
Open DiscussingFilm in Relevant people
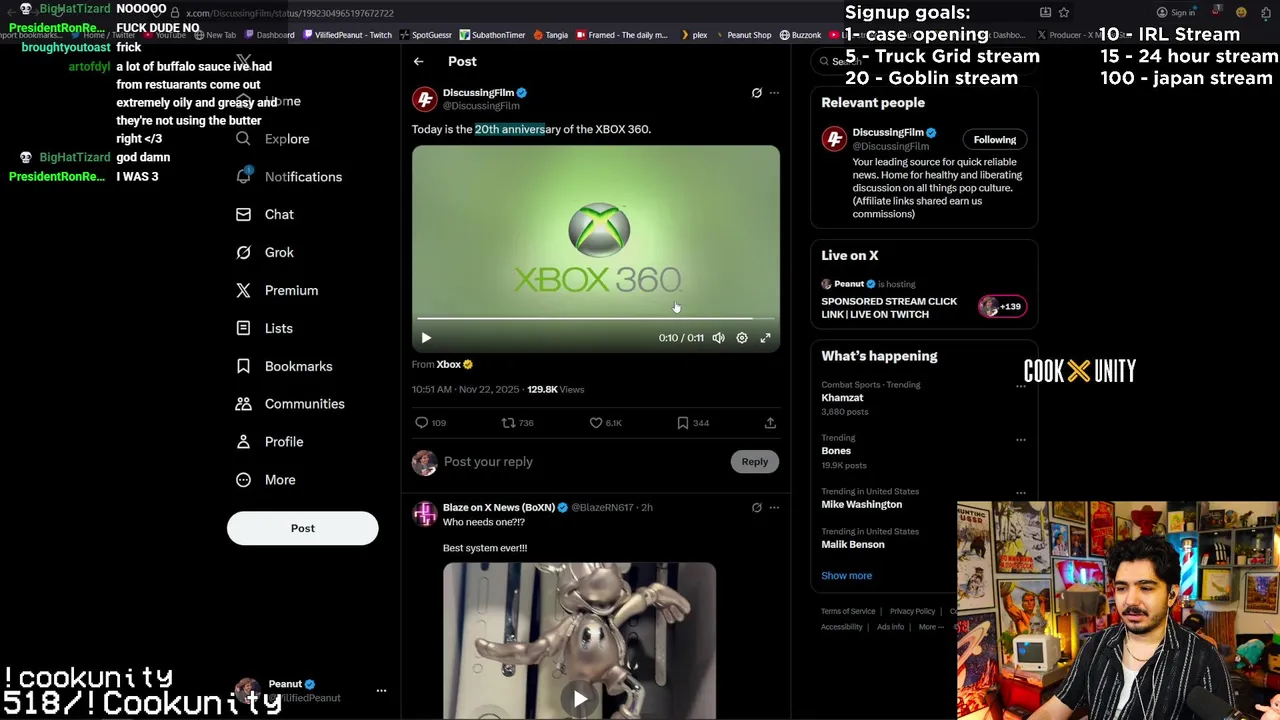pos(888,132)
